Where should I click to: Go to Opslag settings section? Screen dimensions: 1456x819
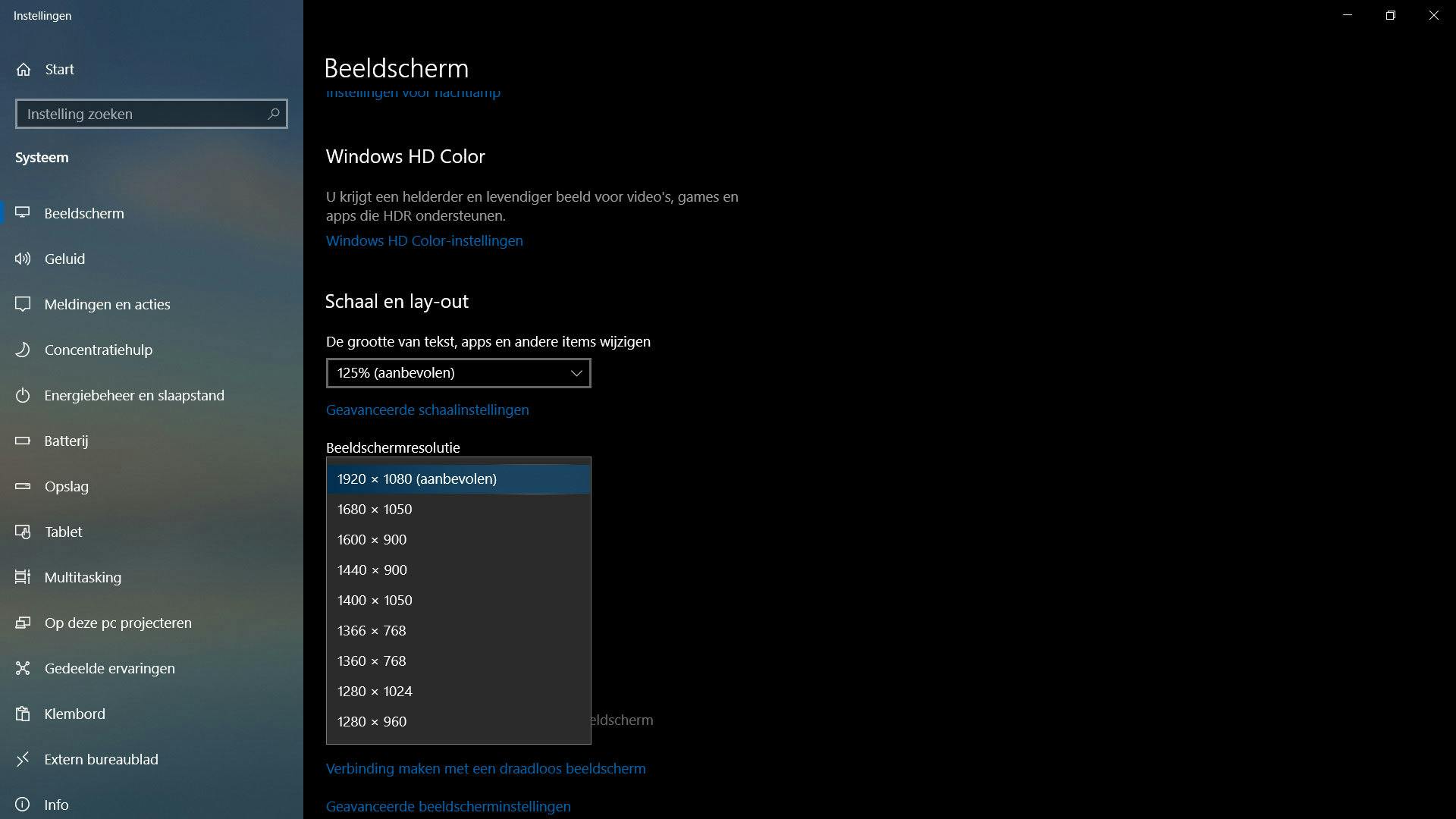click(67, 486)
